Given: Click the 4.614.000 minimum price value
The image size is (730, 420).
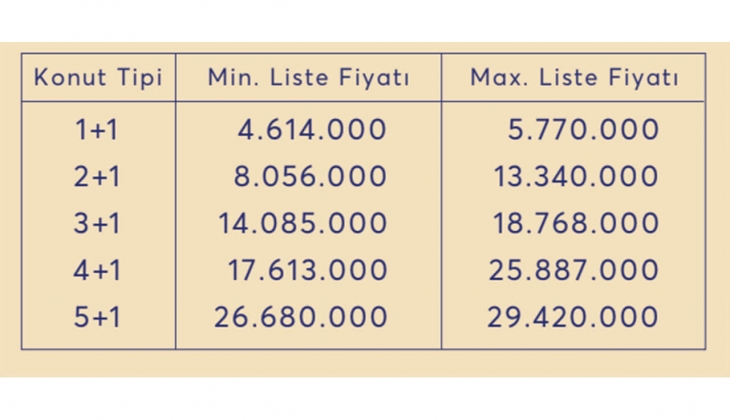Looking at the screenshot, I should [x=312, y=130].
